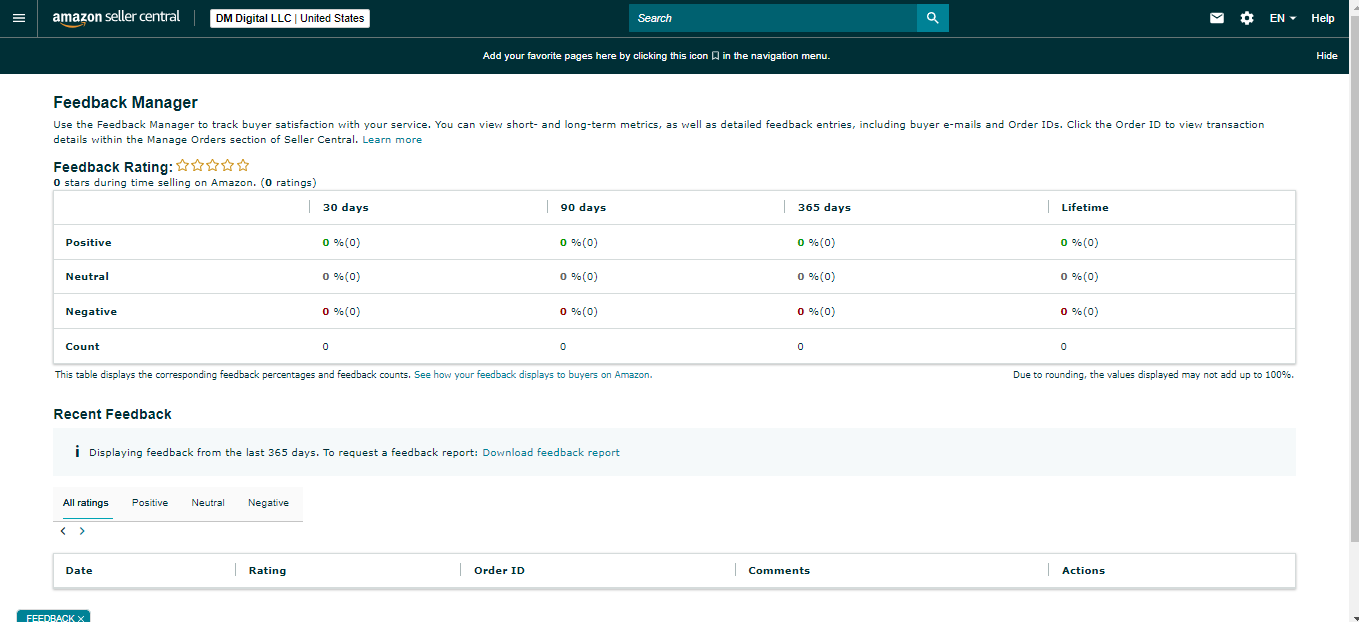The width and height of the screenshot is (1359, 622).
Task: Click the Feedback Manager heading
Action: pyautogui.click(x=125, y=102)
